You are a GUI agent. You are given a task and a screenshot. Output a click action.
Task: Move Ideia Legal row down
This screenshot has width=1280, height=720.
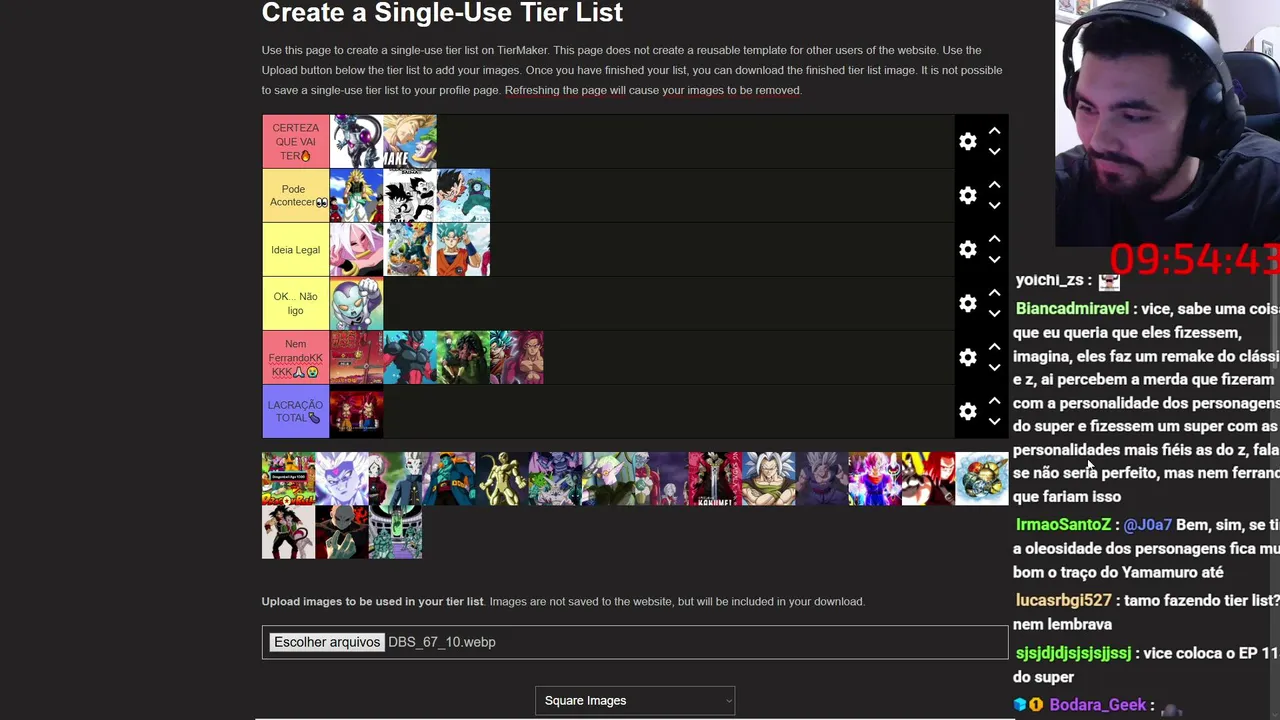994,260
